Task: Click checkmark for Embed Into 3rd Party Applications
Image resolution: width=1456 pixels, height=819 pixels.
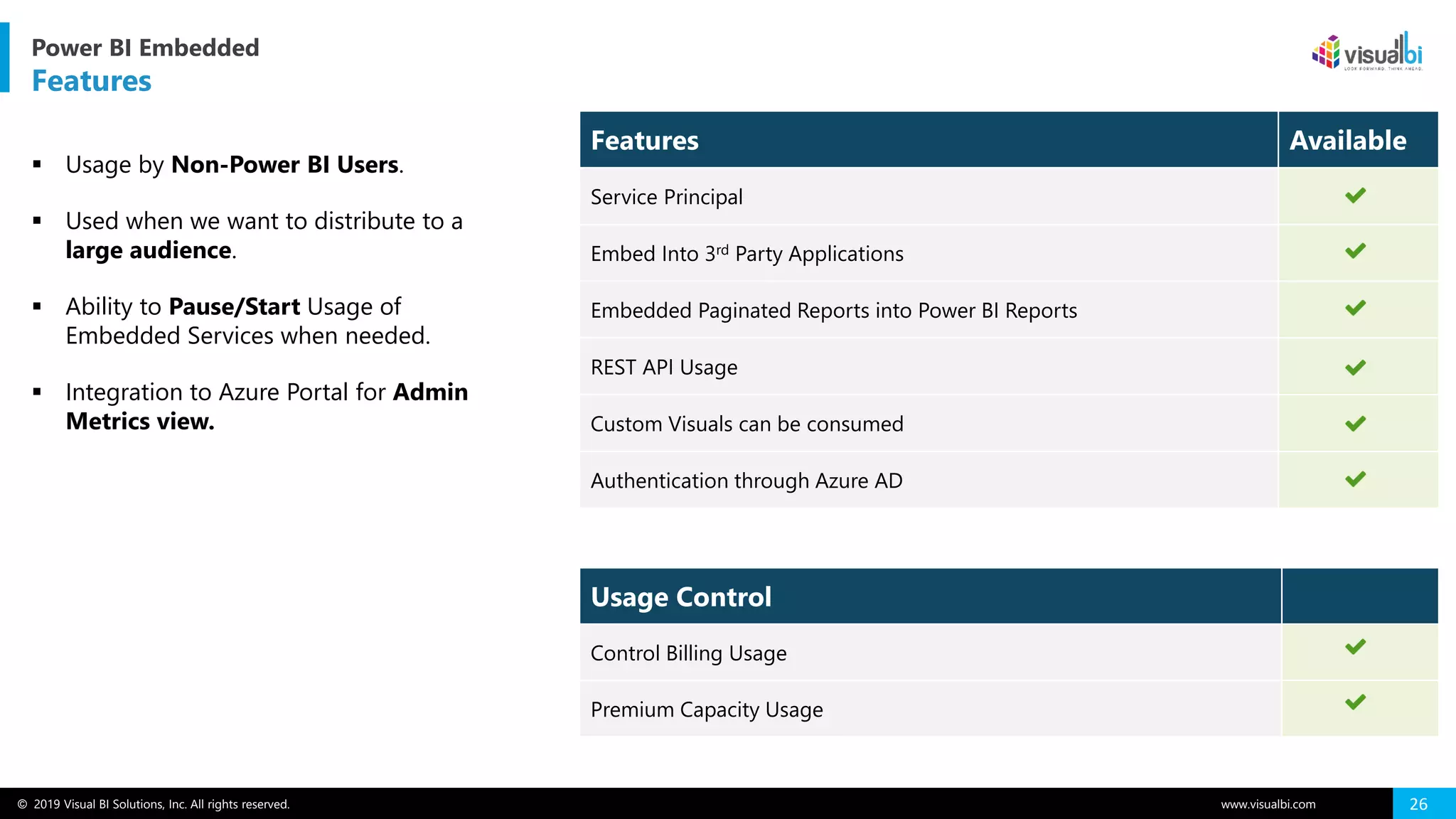Action: pos(1355,251)
